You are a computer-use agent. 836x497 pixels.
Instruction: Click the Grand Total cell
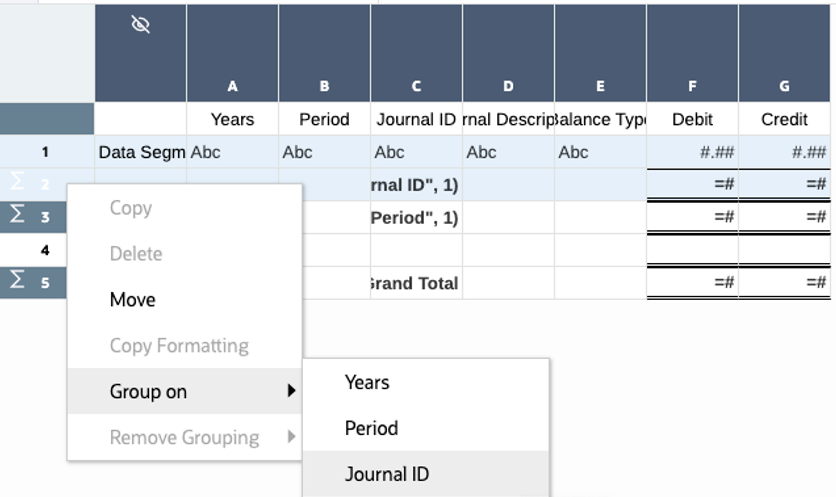click(416, 283)
